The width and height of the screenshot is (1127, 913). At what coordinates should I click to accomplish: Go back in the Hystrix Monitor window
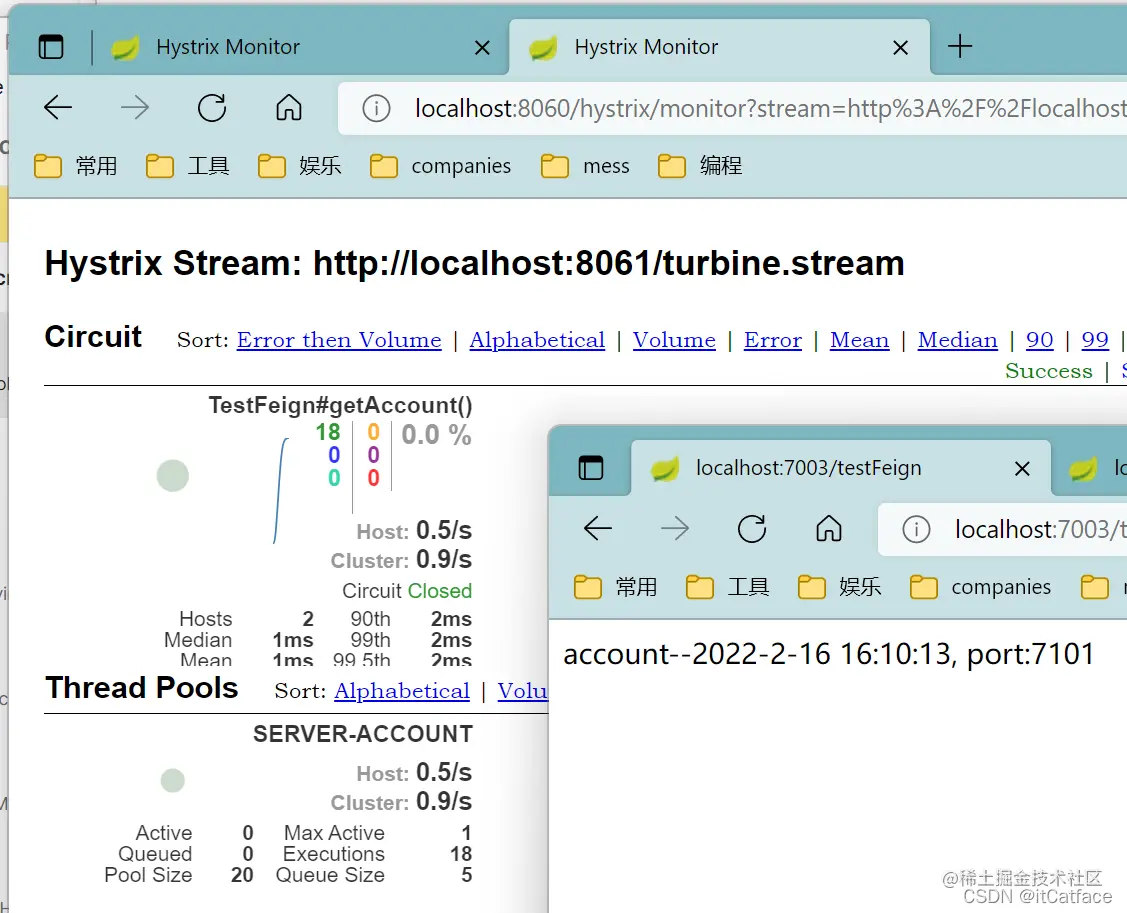[x=58, y=108]
